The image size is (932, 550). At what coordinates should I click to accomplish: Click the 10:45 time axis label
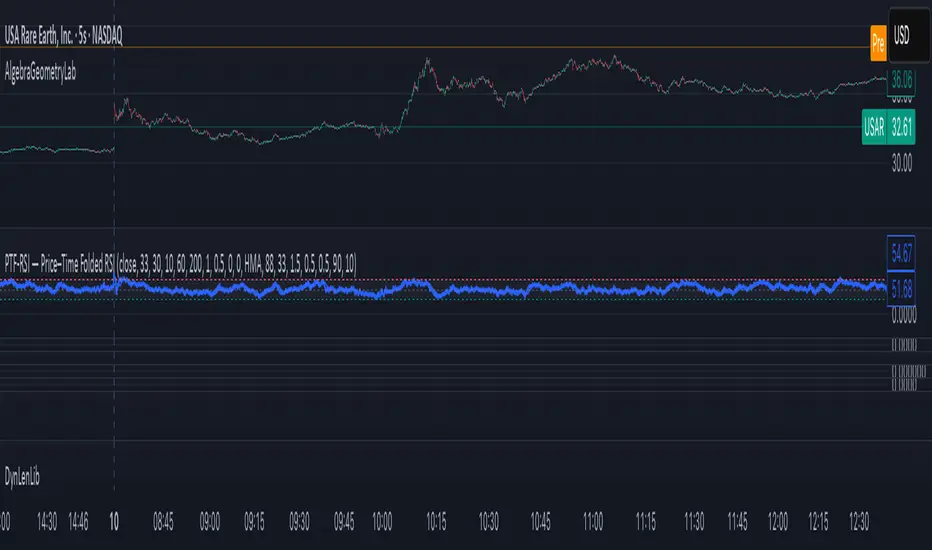click(540, 522)
